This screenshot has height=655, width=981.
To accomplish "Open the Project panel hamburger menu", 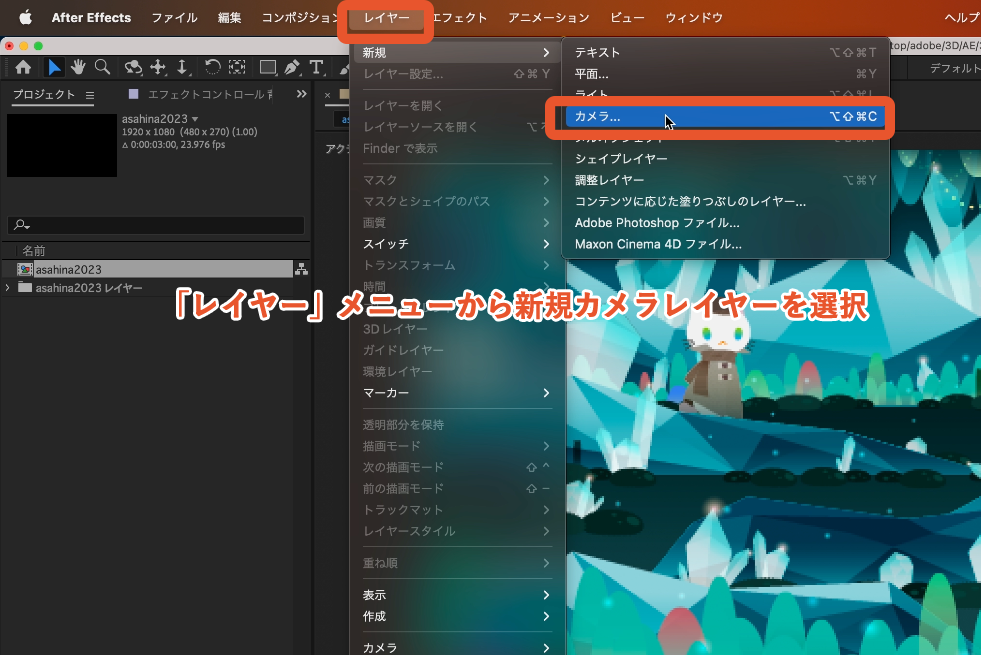I will (x=90, y=95).
